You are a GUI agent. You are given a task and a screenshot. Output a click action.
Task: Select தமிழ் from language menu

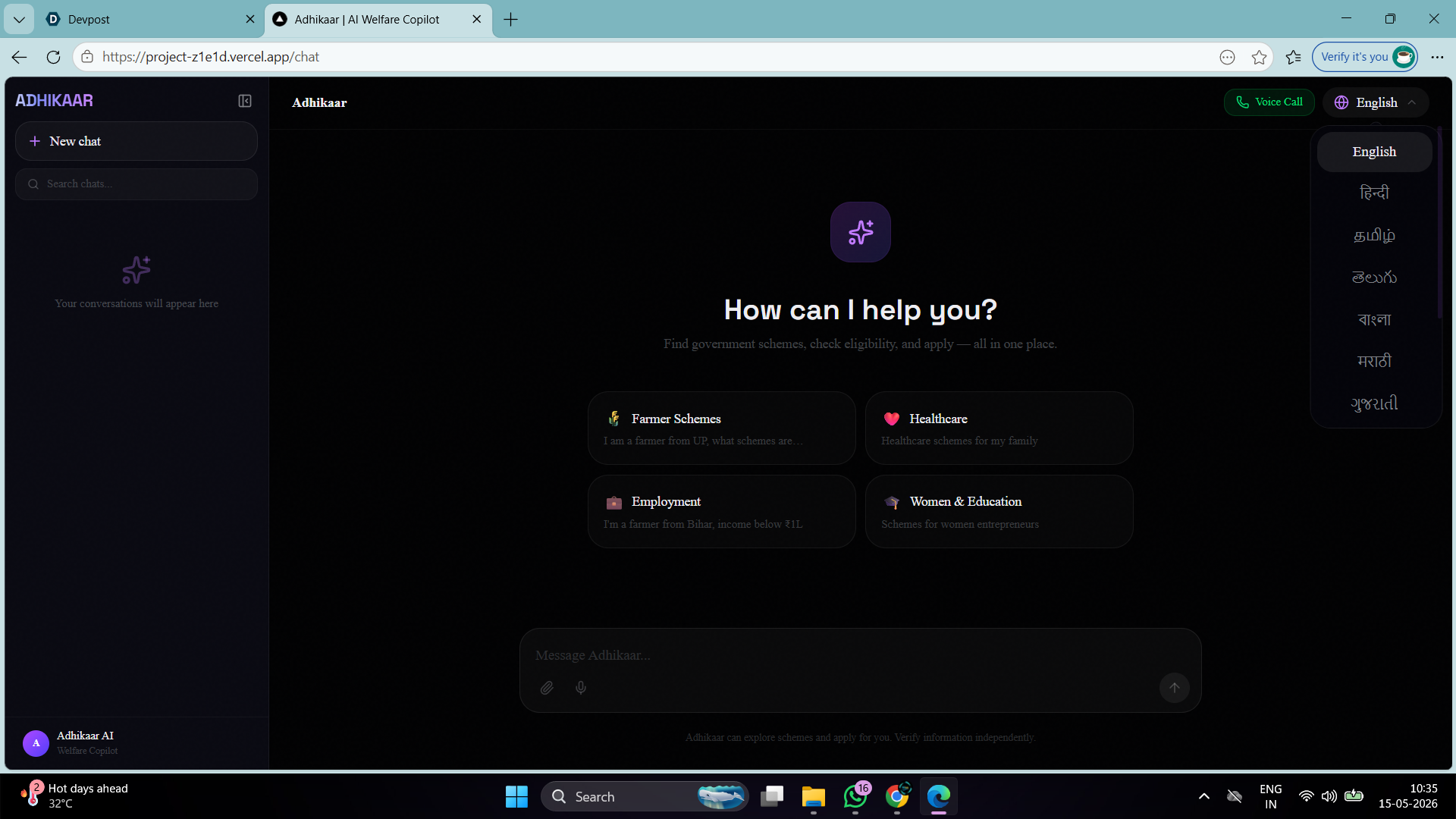click(x=1374, y=235)
